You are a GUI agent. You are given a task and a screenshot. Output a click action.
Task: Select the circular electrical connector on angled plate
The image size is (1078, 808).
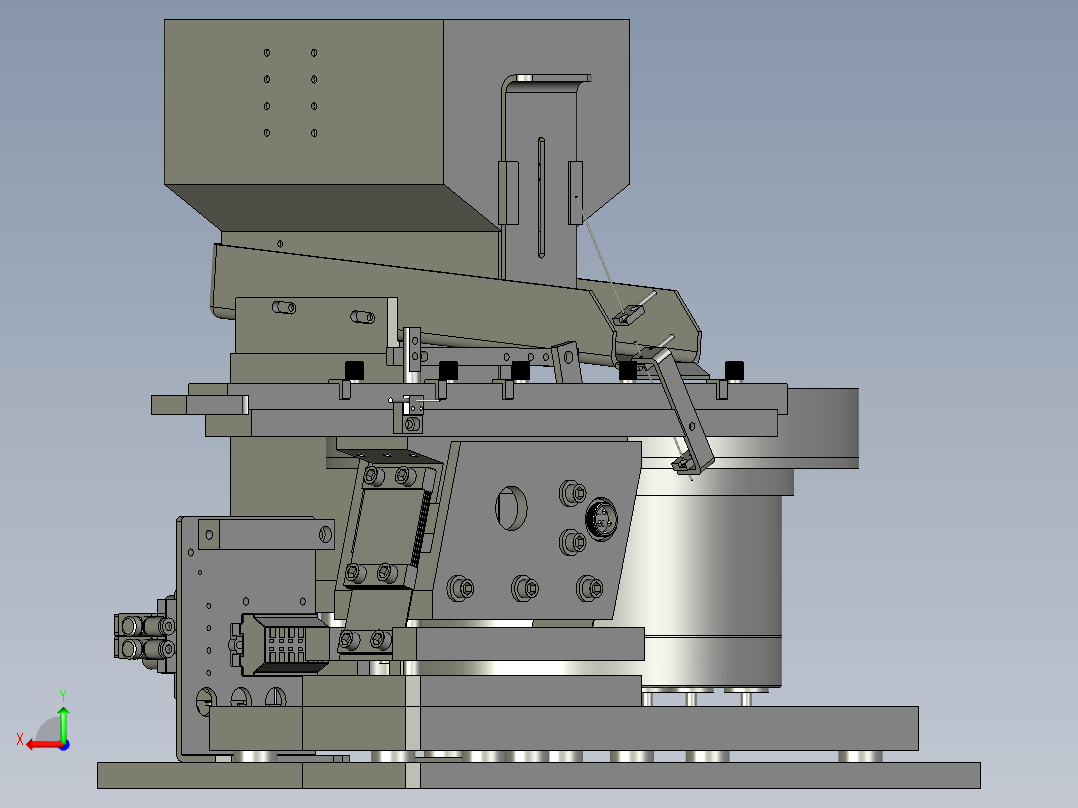coord(601,519)
